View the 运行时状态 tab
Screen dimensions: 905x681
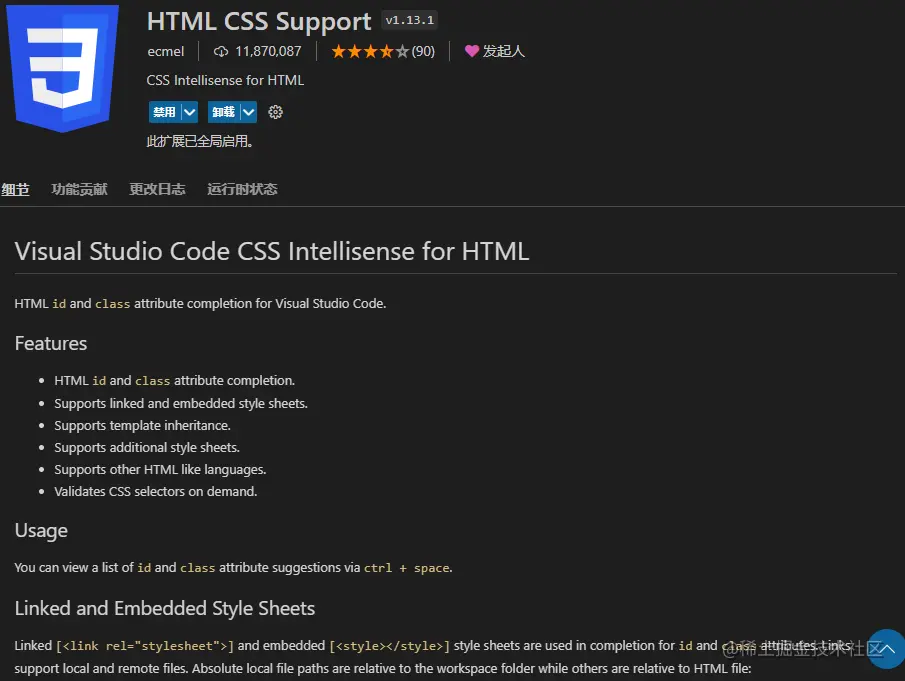(x=241, y=189)
